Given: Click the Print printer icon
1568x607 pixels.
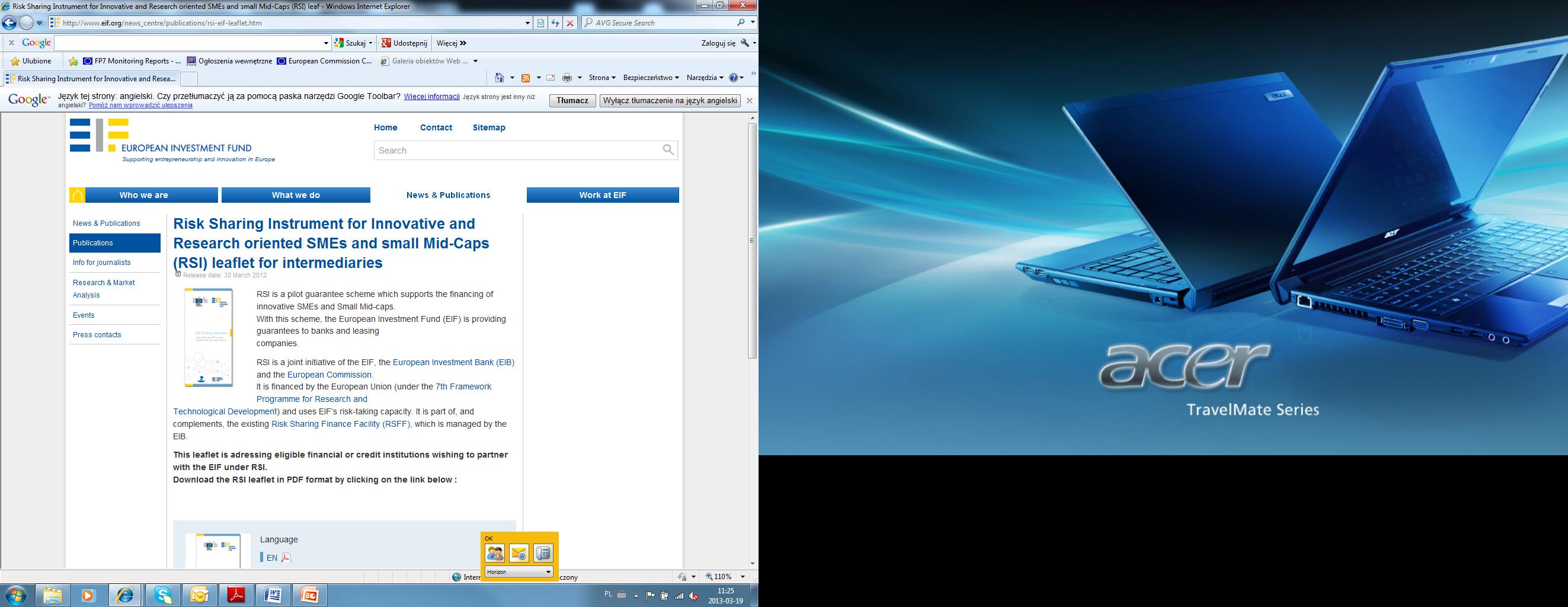Looking at the screenshot, I should pos(567,78).
